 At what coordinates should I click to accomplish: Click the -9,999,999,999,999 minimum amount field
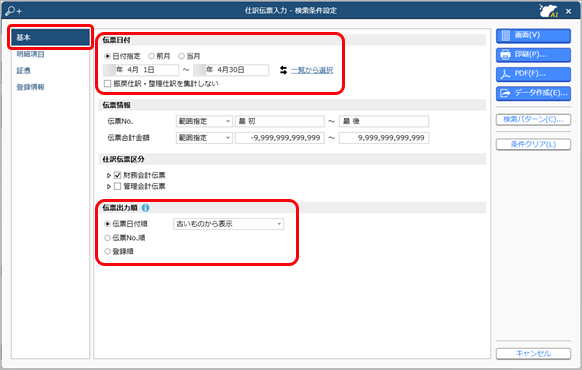click(x=280, y=138)
